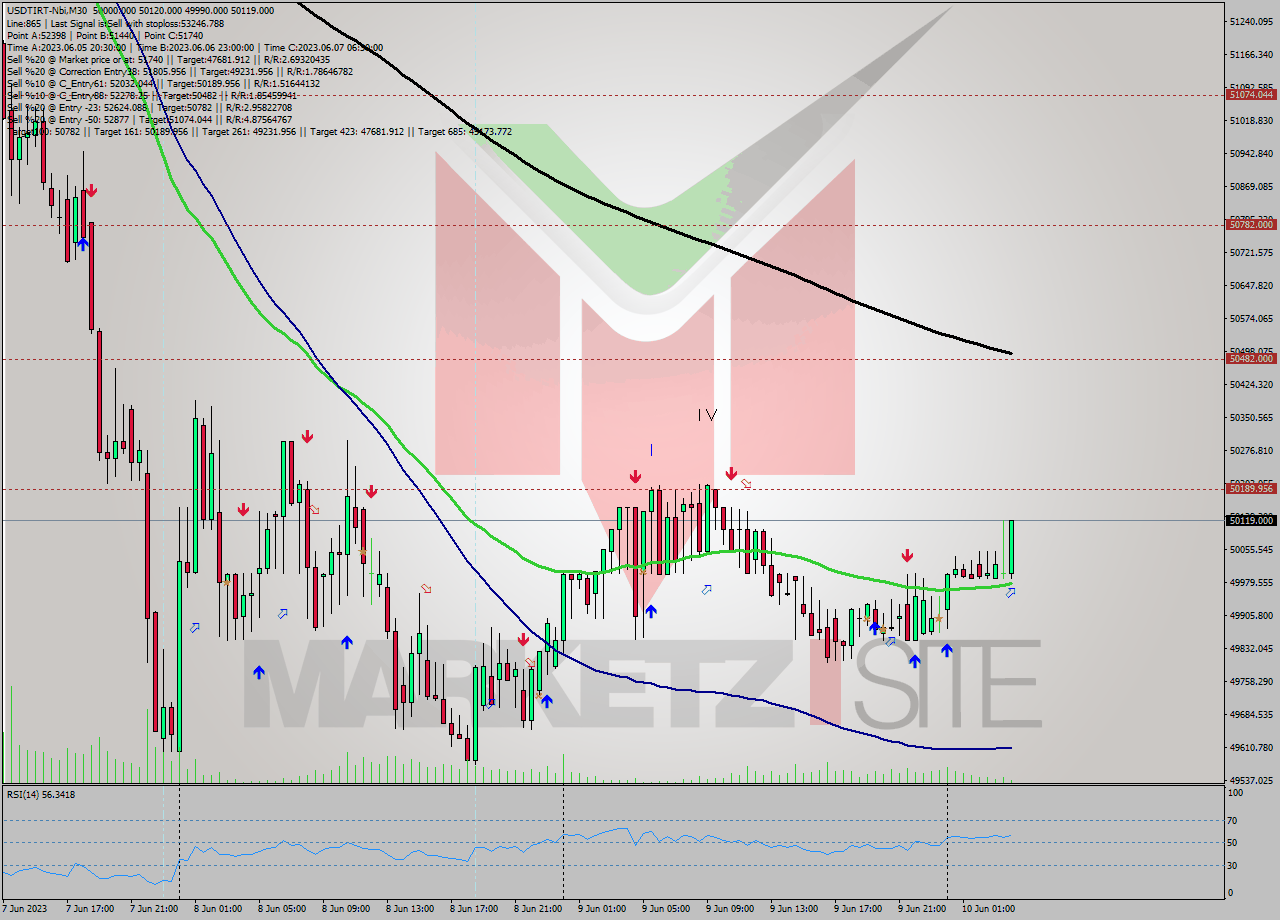
Task: Click the 'I V' wave label on chart
Action: pos(707,414)
